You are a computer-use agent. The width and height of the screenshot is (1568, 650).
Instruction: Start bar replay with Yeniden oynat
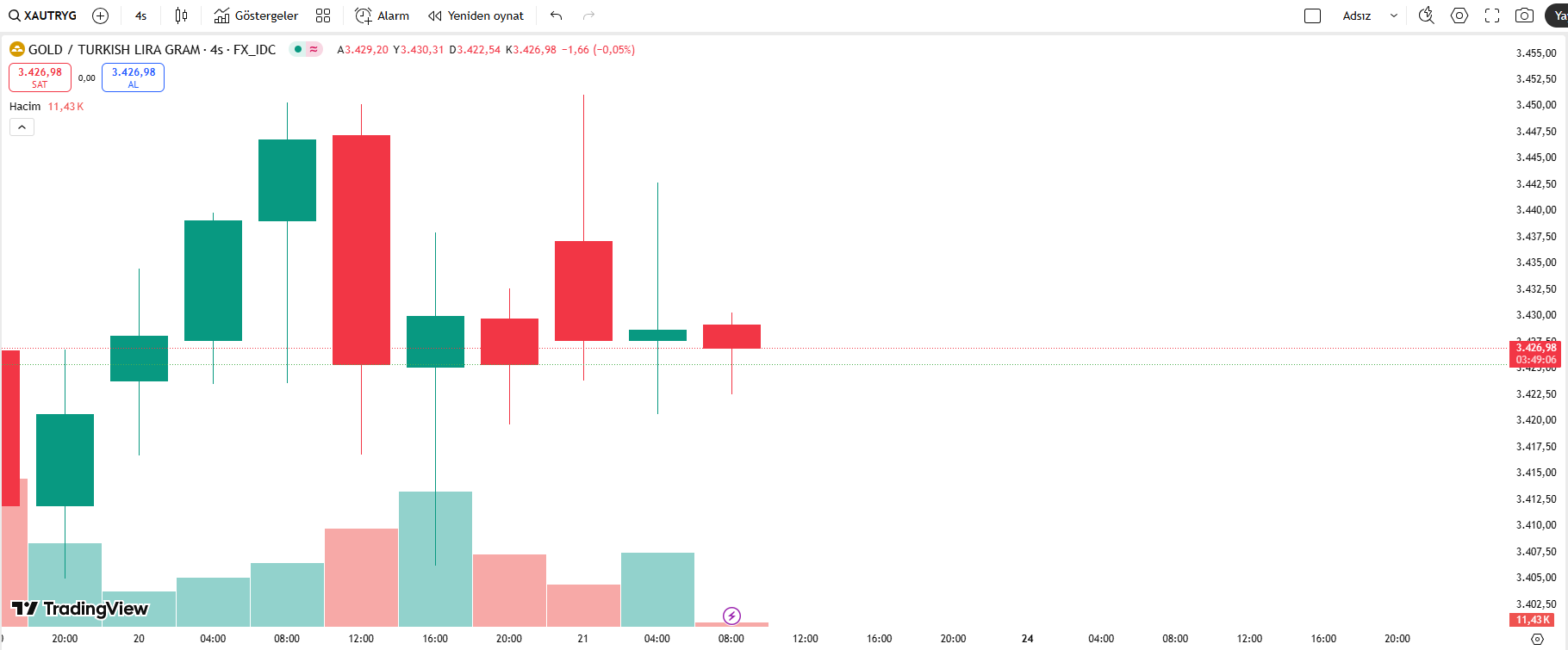click(x=476, y=15)
